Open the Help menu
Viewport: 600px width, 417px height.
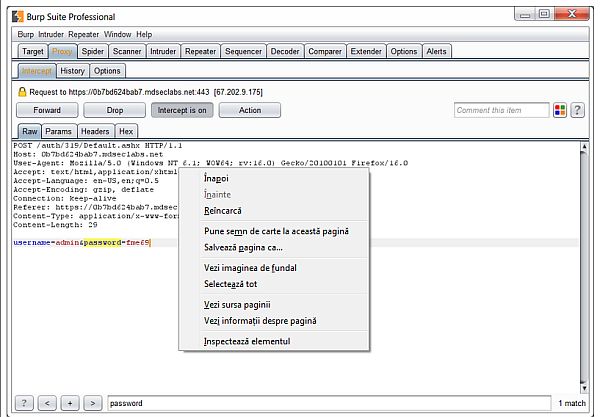(x=144, y=34)
